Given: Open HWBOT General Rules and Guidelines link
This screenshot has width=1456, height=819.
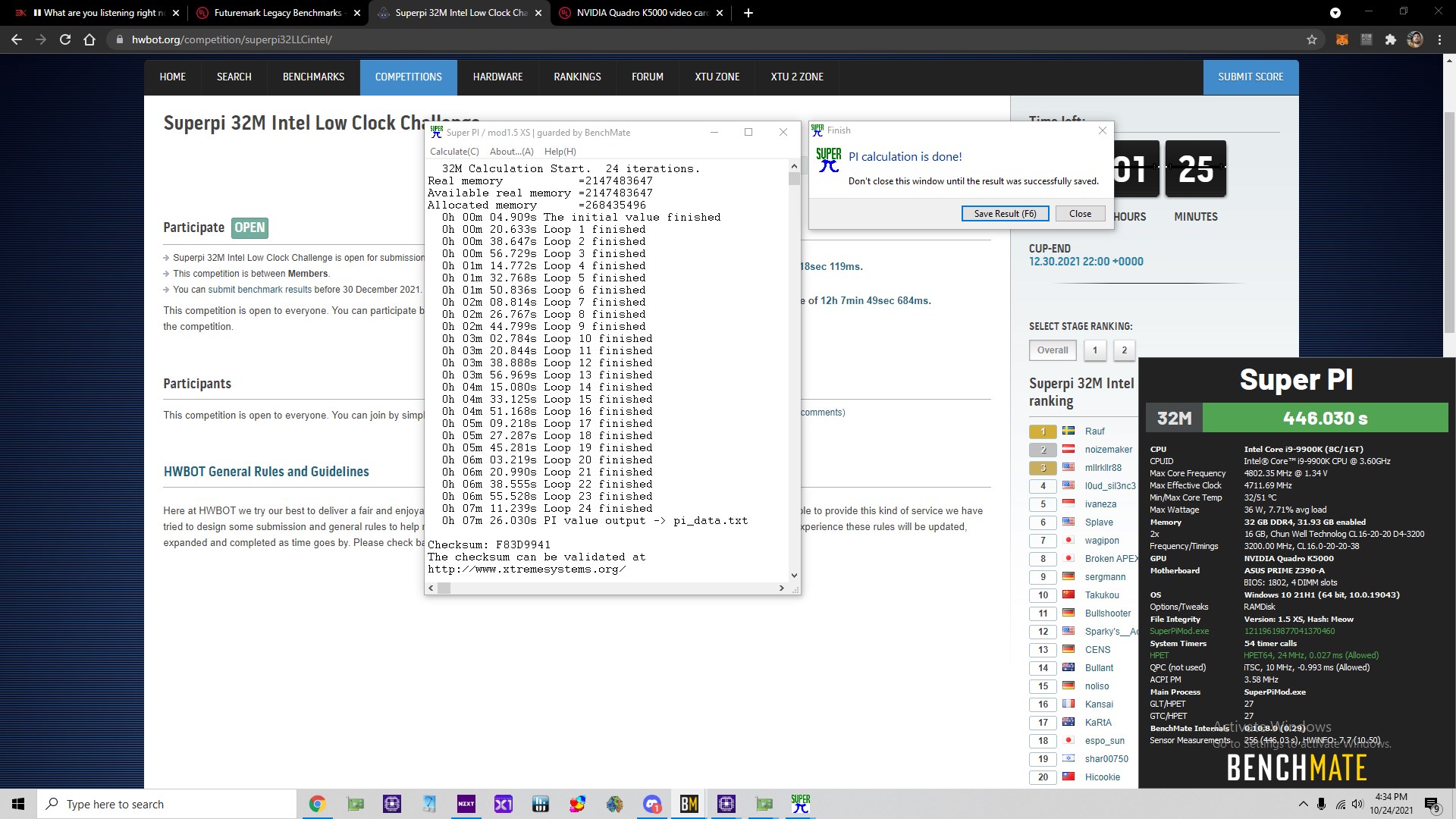Looking at the screenshot, I should 266,471.
